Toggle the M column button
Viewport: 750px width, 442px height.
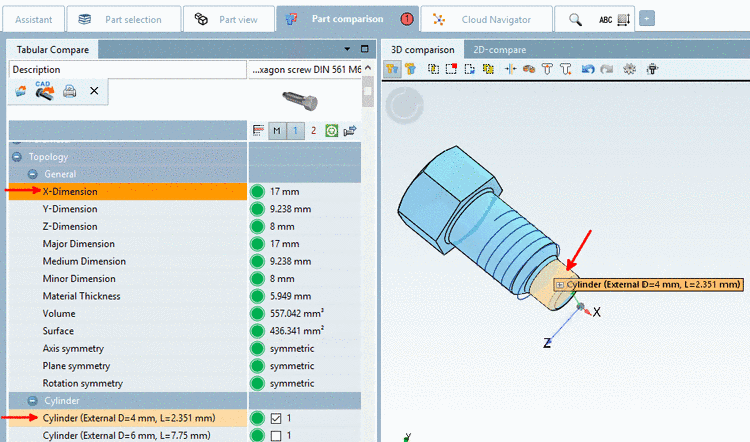click(x=277, y=131)
